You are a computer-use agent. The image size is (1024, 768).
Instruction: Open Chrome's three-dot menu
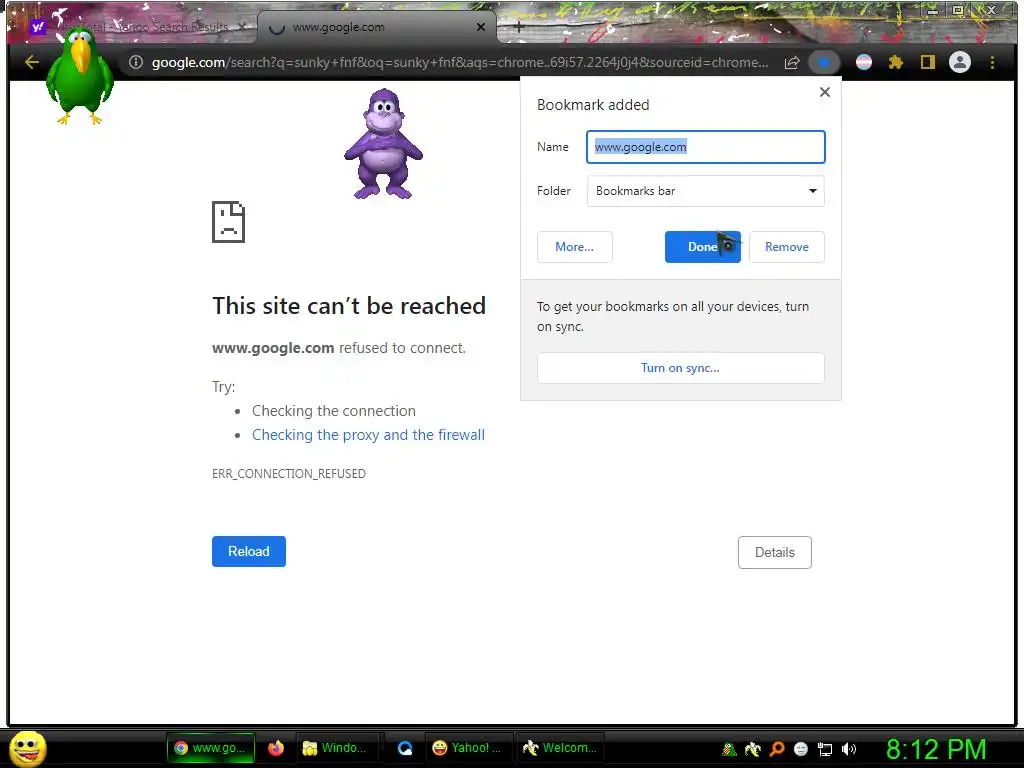(x=992, y=62)
